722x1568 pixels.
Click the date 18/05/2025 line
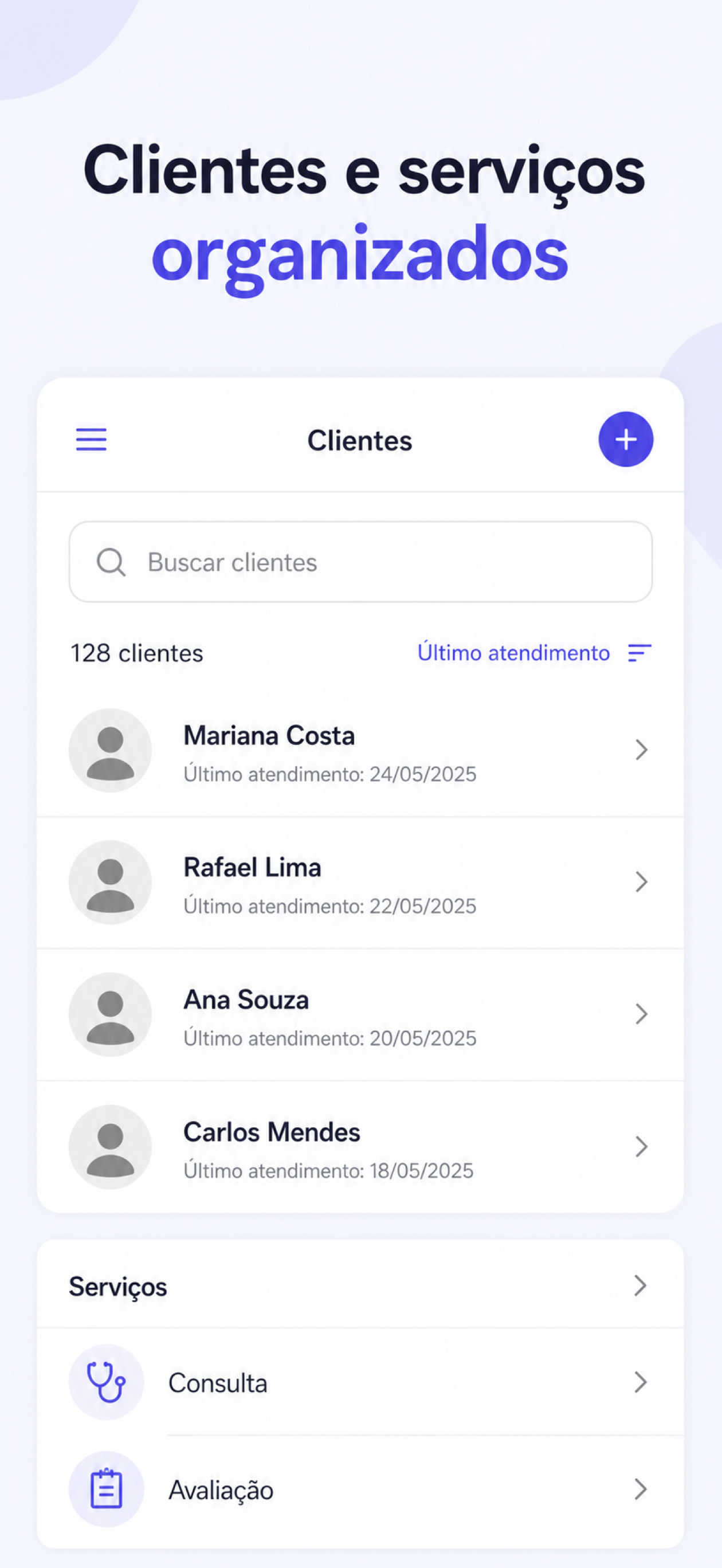click(329, 1170)
